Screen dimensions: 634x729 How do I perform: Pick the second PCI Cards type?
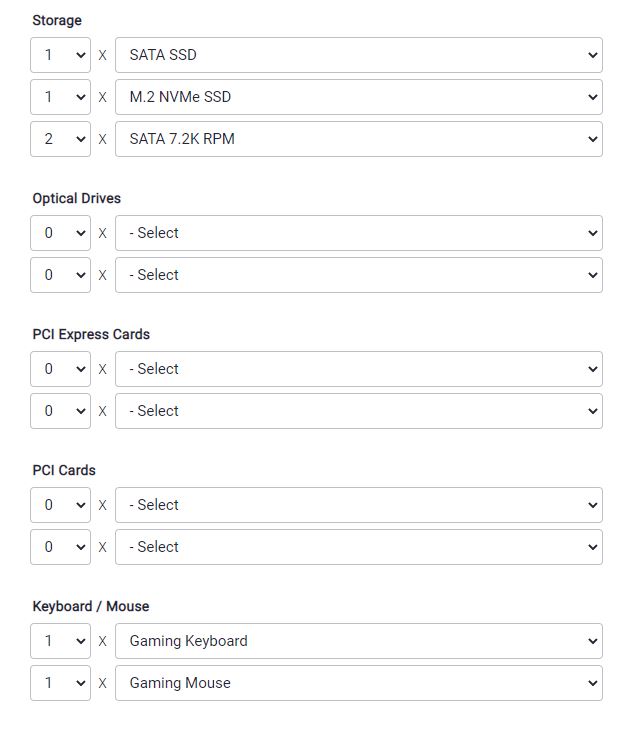[358, 547]
